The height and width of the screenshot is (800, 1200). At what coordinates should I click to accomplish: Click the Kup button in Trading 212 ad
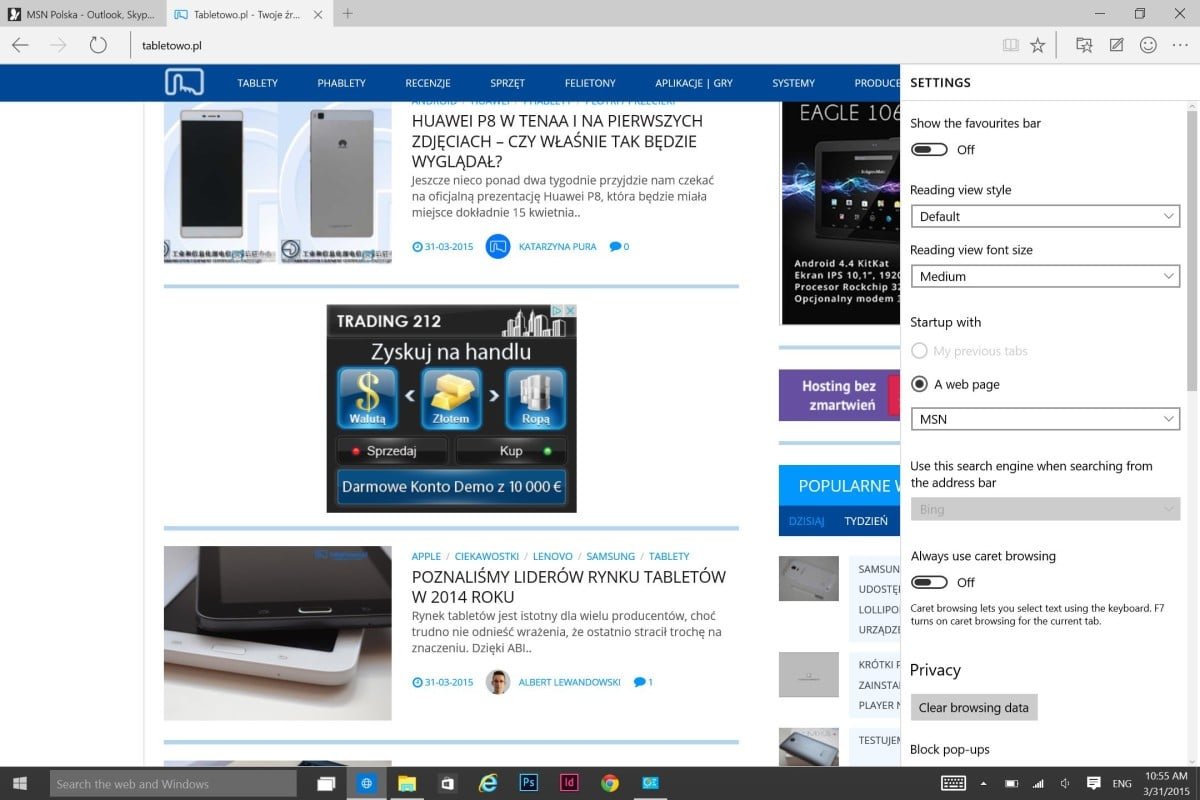click(511, 451)
